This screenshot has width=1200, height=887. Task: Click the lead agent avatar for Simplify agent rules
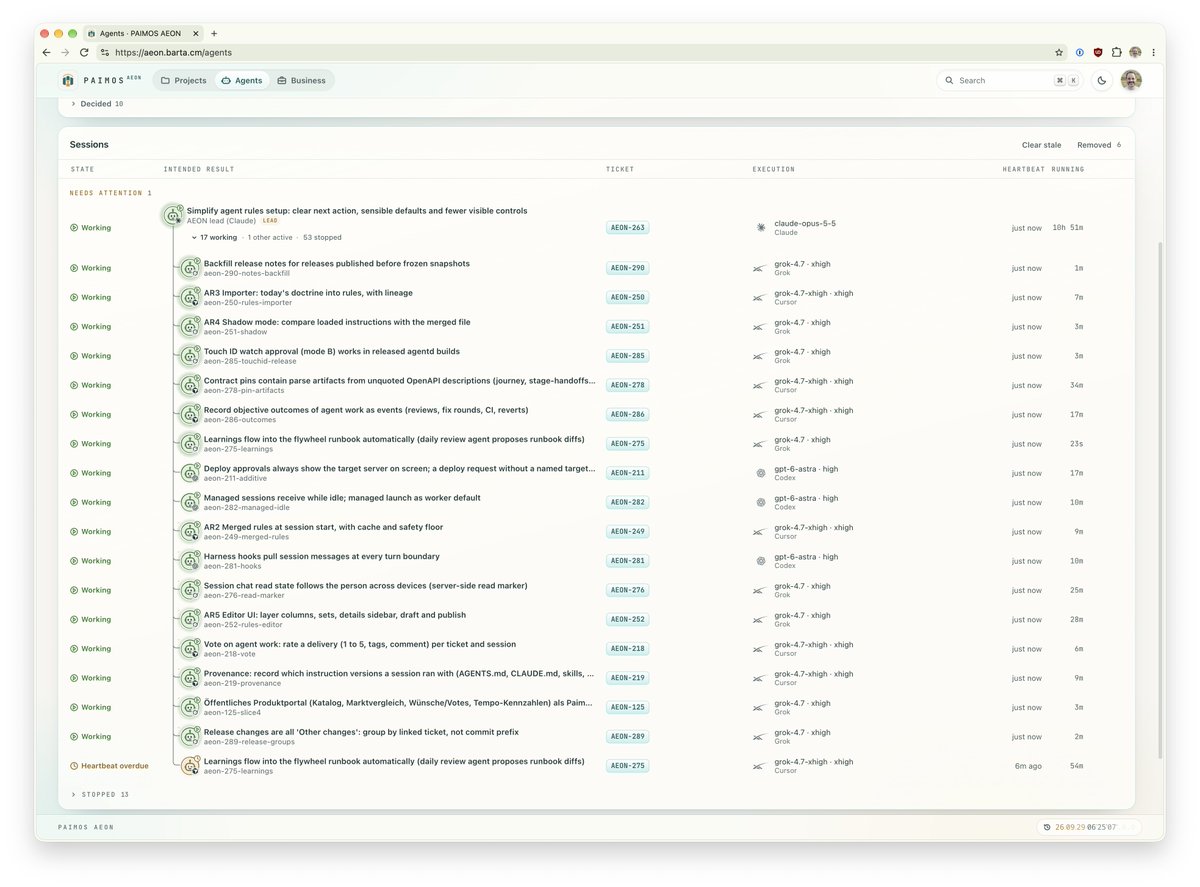pyautogui.click(x=173, y=215)
